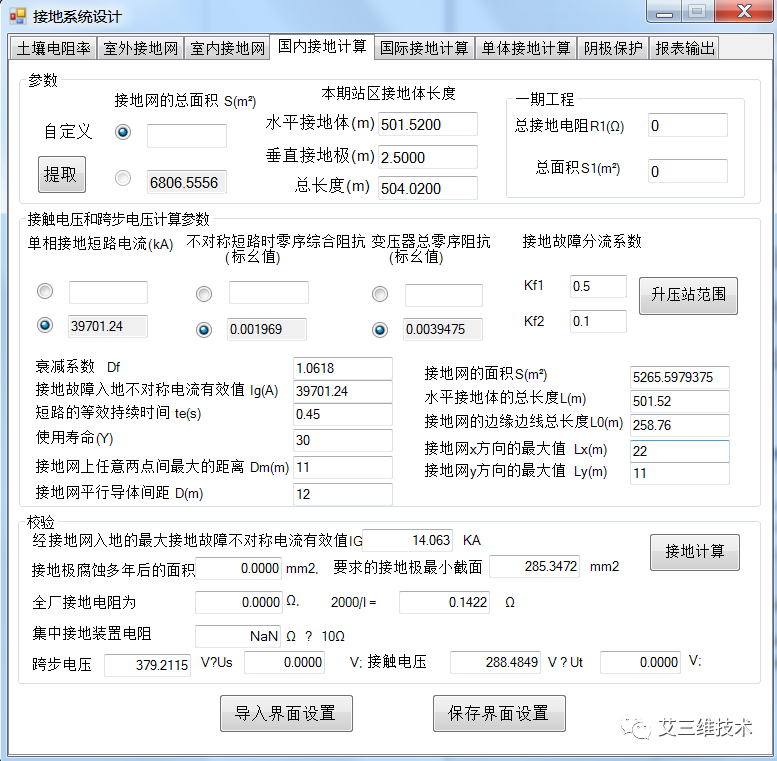The width and height of the screenshot is (777, 761).
Task: Click the 6806.5556 area field
Action: [x=187, y=182]
